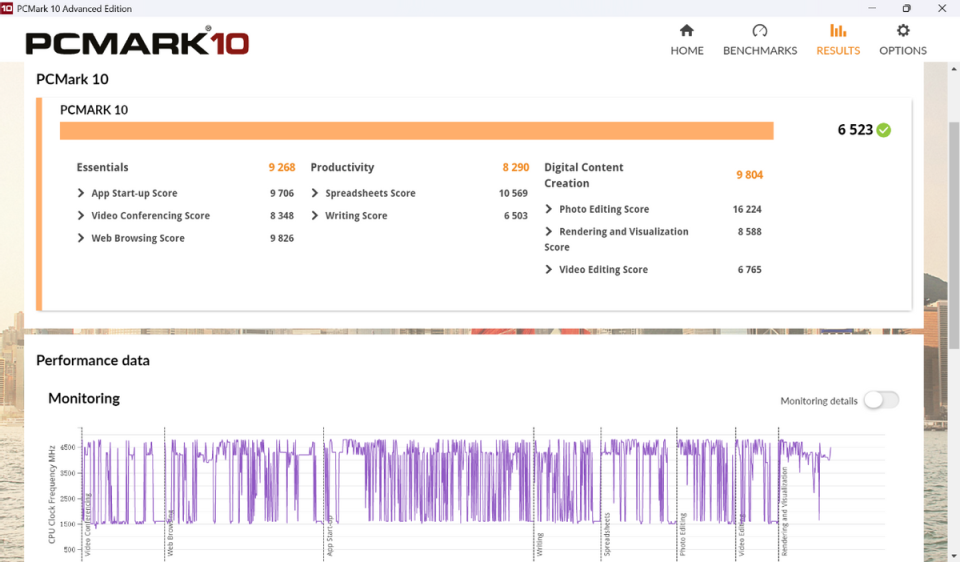
Task: Go to the Home icon
Action: [686, 31]
